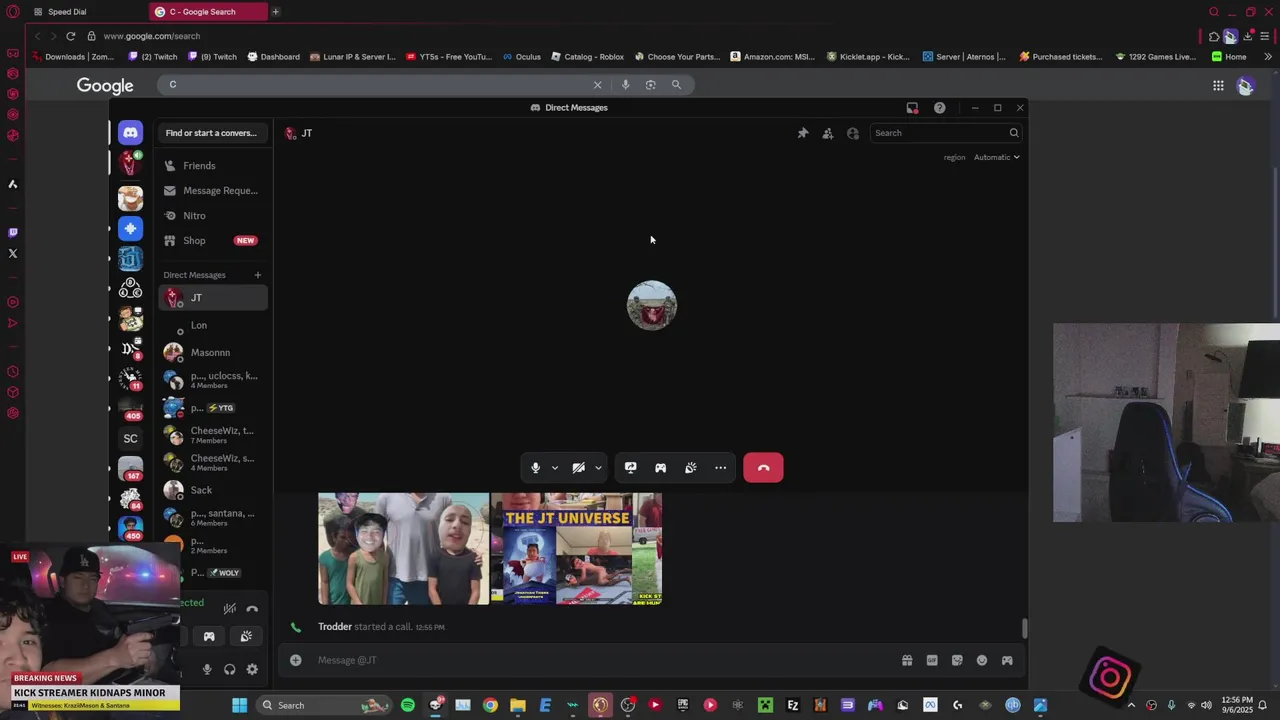Select the JT direct message
The height and width of the screenshot is (720, 1280).
pyautogui.click(x=213, y=298)
